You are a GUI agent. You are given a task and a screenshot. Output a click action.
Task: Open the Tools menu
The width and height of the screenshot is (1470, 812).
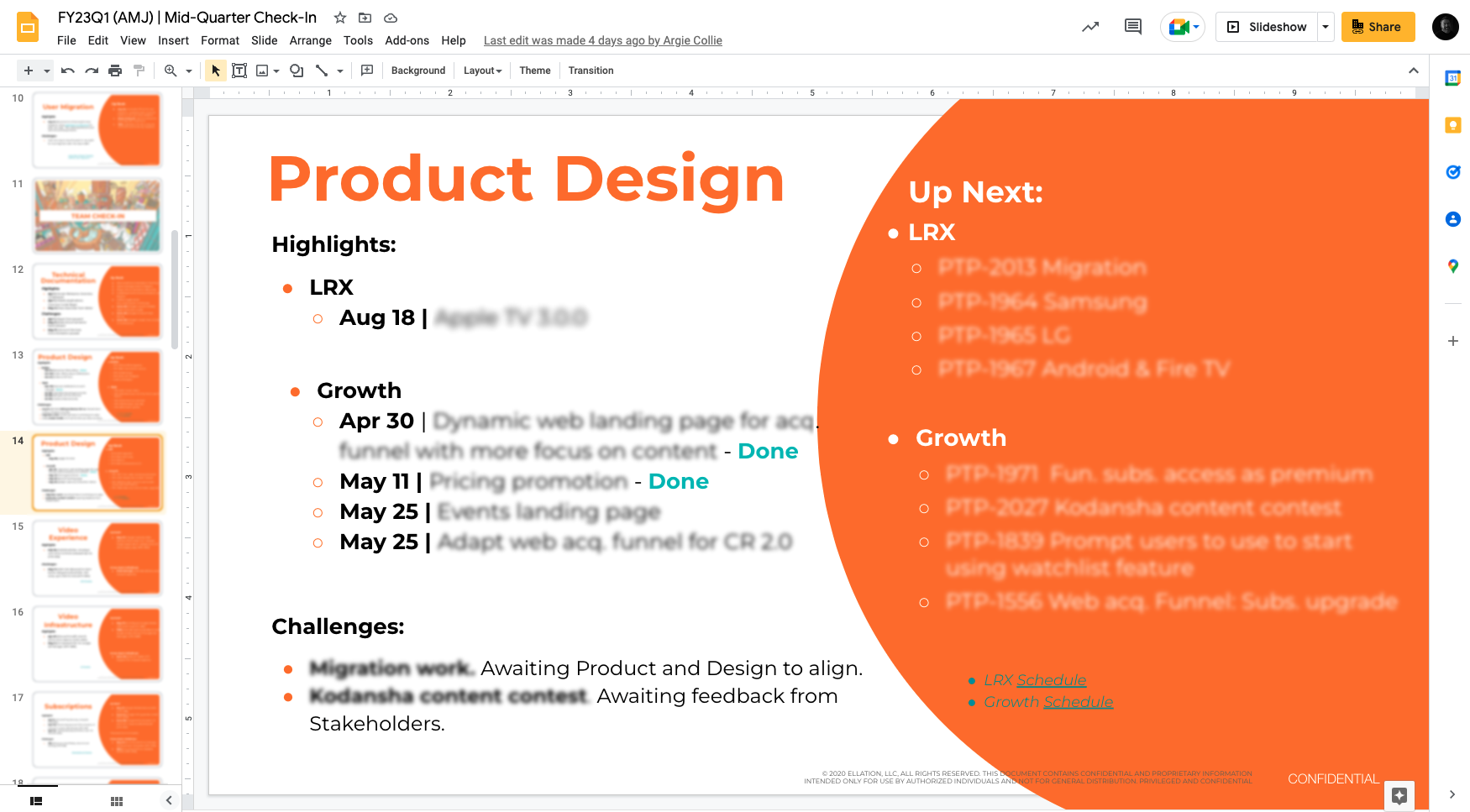click(x=358, y=40)
